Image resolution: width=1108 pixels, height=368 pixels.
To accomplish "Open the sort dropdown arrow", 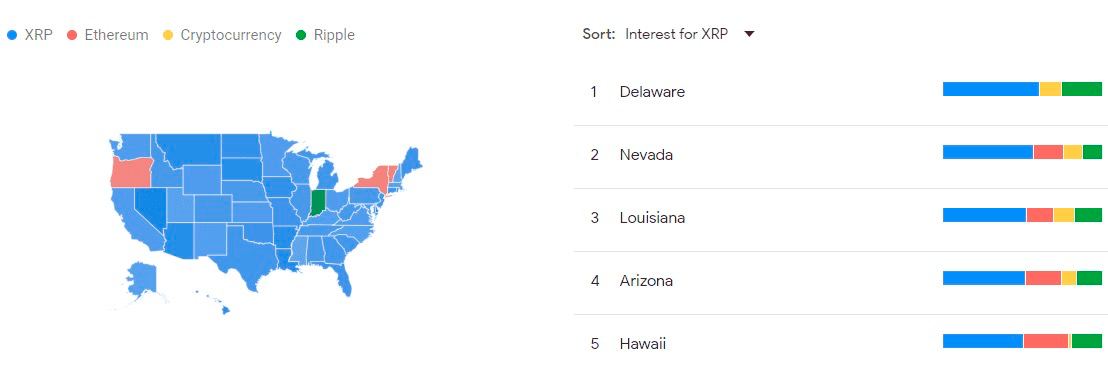I will click(750, 34).
